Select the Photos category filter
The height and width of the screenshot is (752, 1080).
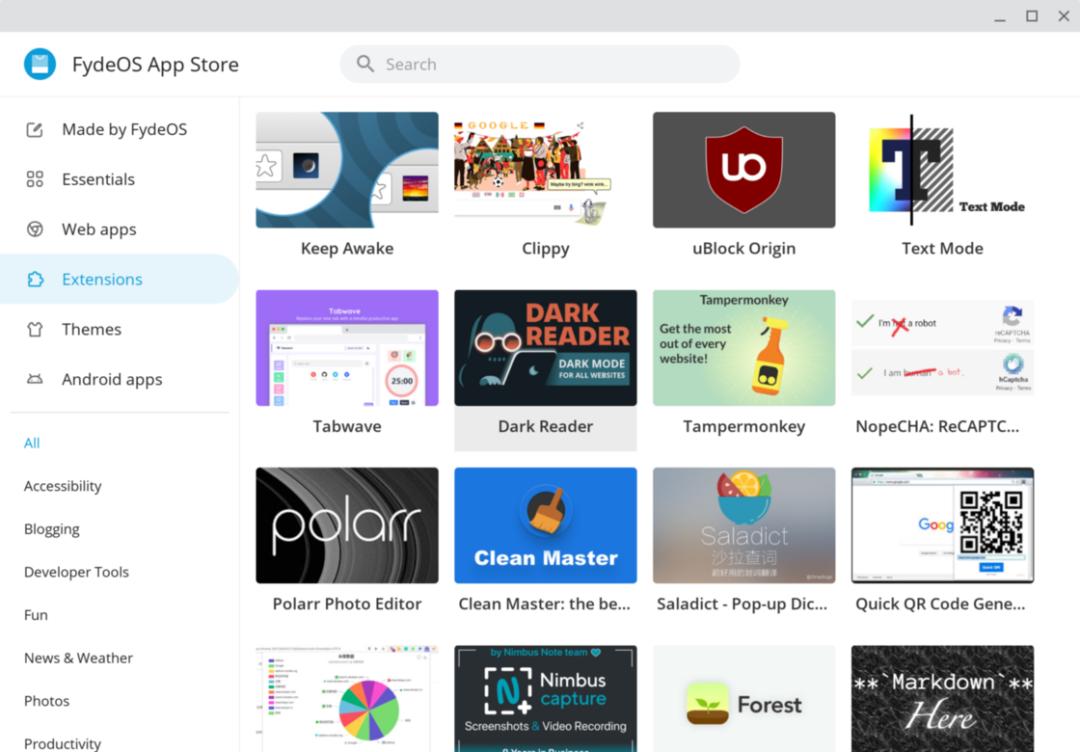click(47, 701)
